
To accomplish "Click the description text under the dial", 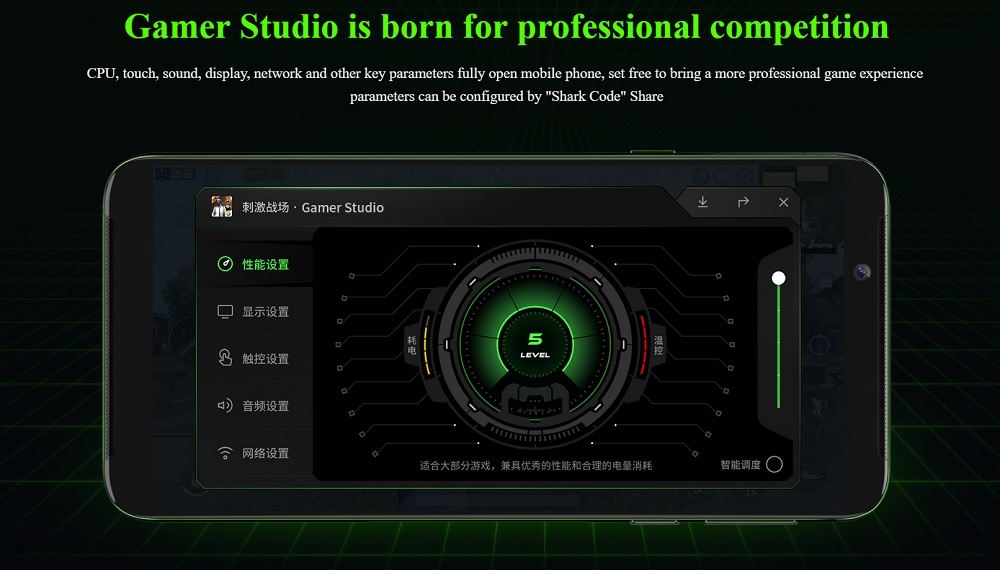I will point(536,465).
